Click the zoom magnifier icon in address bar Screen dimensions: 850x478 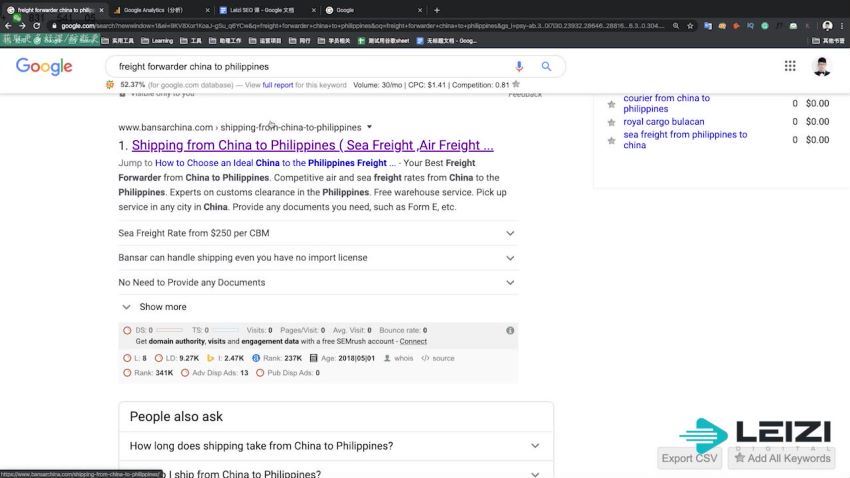pos(675,25)
